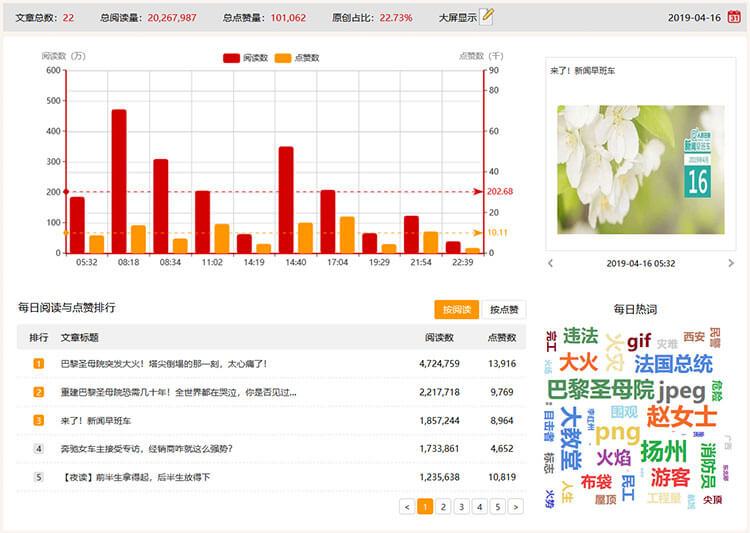
Task: Open the calendar icon next to 2019-04-16
Action: click(x=735, y=16)
